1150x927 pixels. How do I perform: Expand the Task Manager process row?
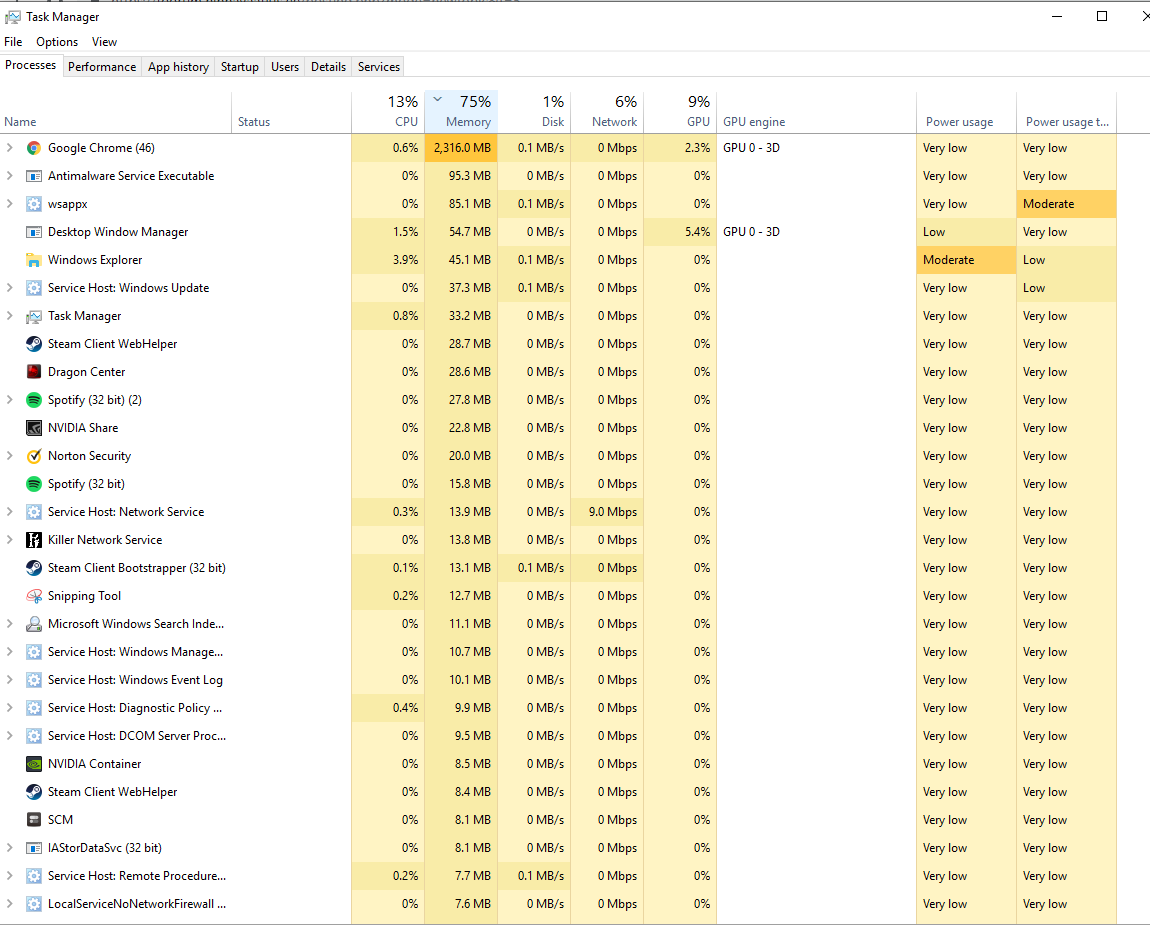[x=10, y=315]
